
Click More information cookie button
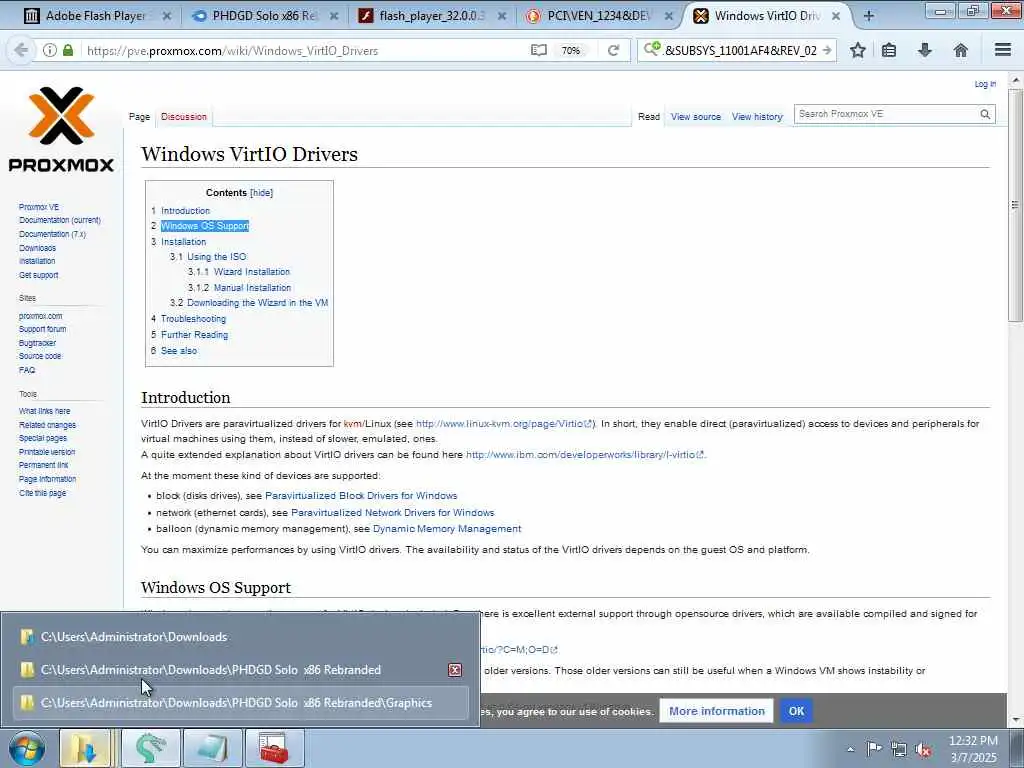(716, 711)
